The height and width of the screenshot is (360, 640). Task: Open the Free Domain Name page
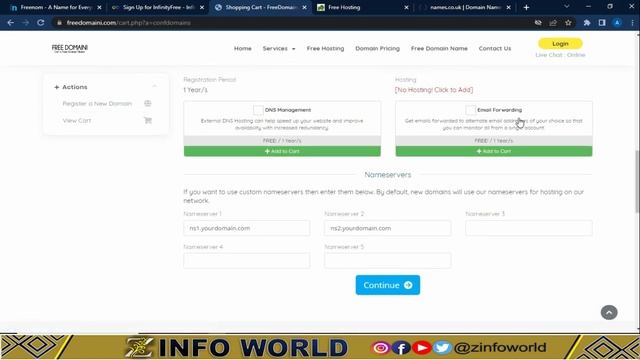(439, 48)
